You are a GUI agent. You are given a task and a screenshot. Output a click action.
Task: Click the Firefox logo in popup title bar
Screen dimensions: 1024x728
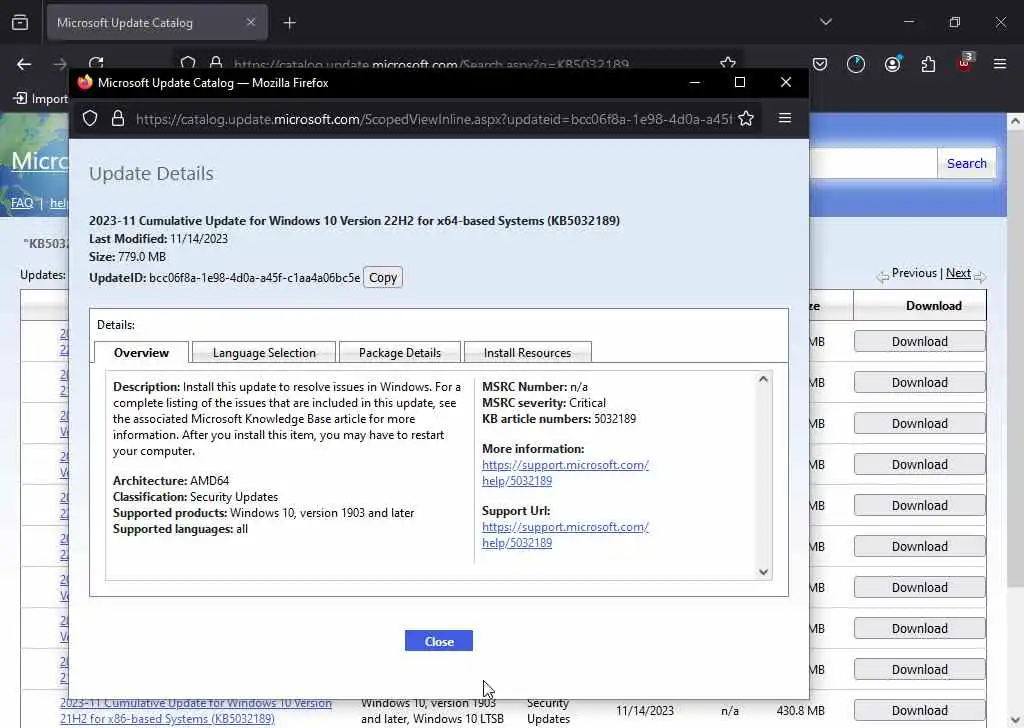(85, 82)
